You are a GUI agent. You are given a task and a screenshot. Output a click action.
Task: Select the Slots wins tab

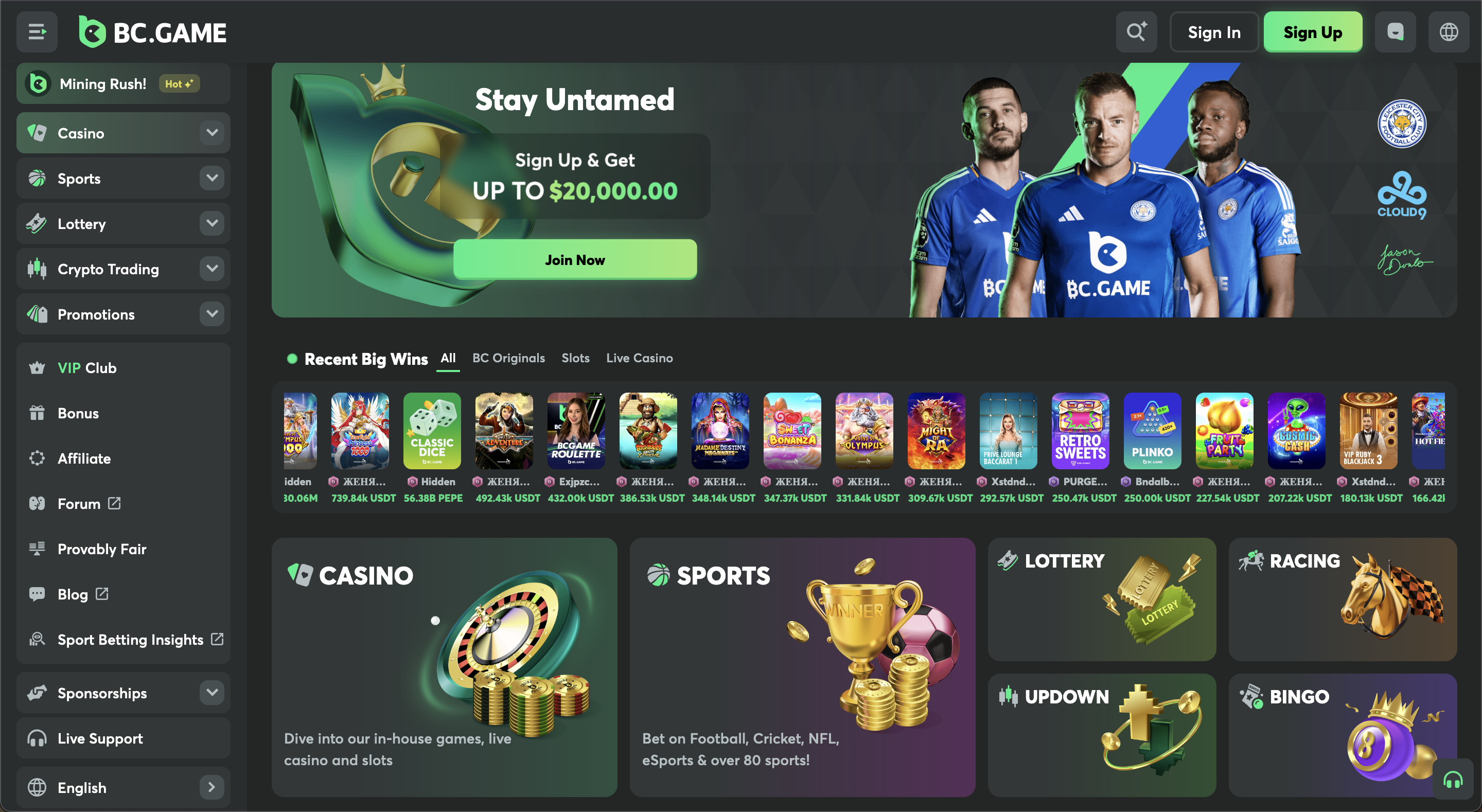click(x=575, y=358)
